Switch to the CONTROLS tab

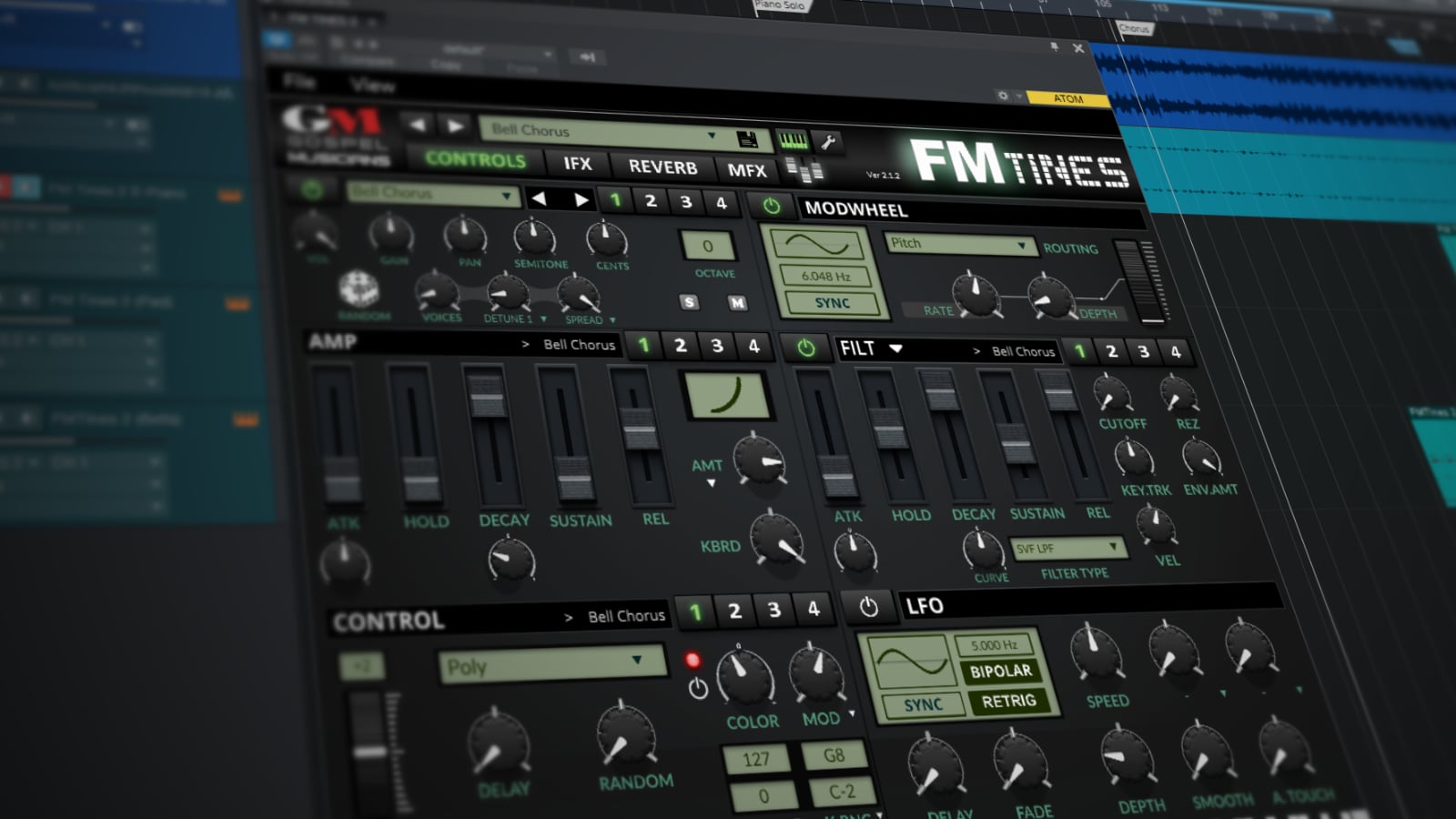(x=476, y=159)
